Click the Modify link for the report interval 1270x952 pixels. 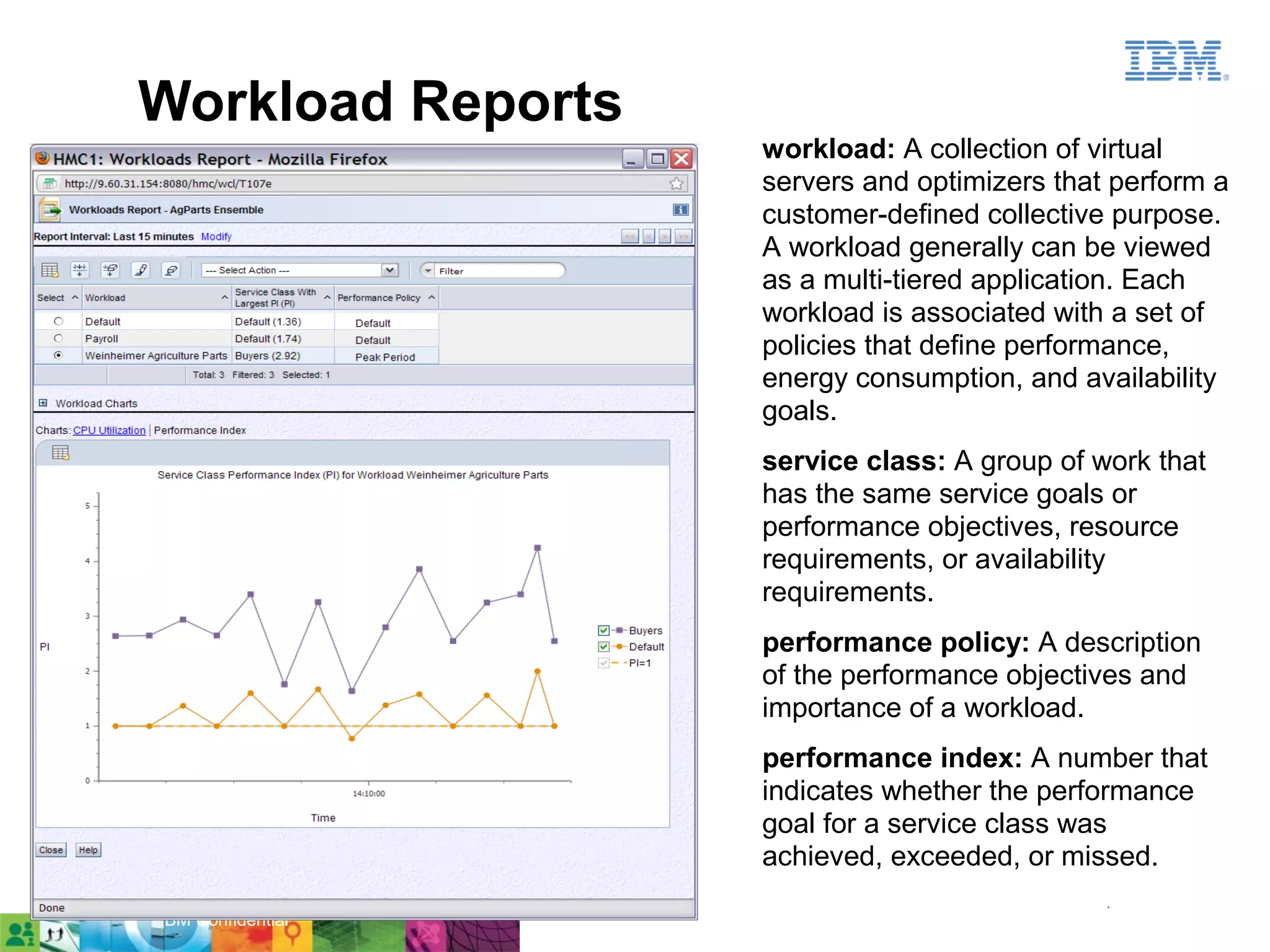216,236
